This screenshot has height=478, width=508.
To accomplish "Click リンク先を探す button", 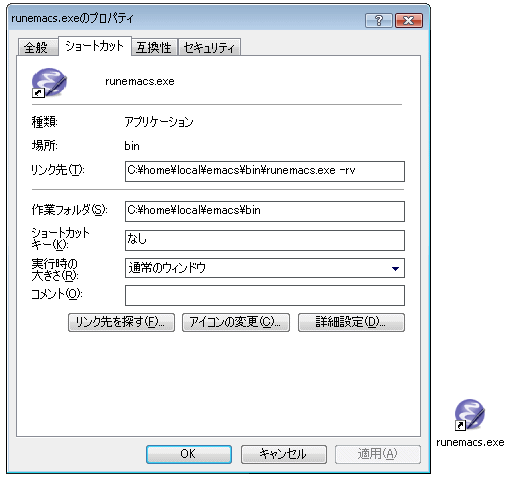I will pyautogui.click(x=121, y=322).
